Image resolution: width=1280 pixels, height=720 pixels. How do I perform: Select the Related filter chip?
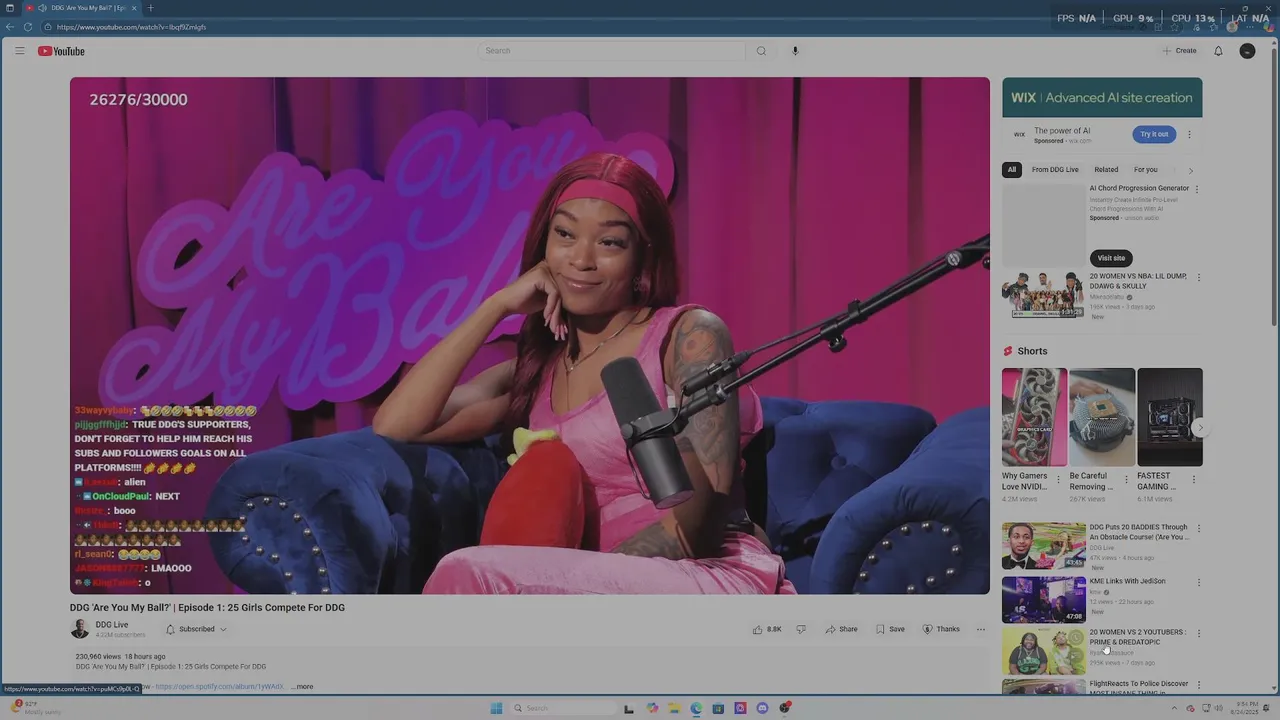pos(1106,170)
